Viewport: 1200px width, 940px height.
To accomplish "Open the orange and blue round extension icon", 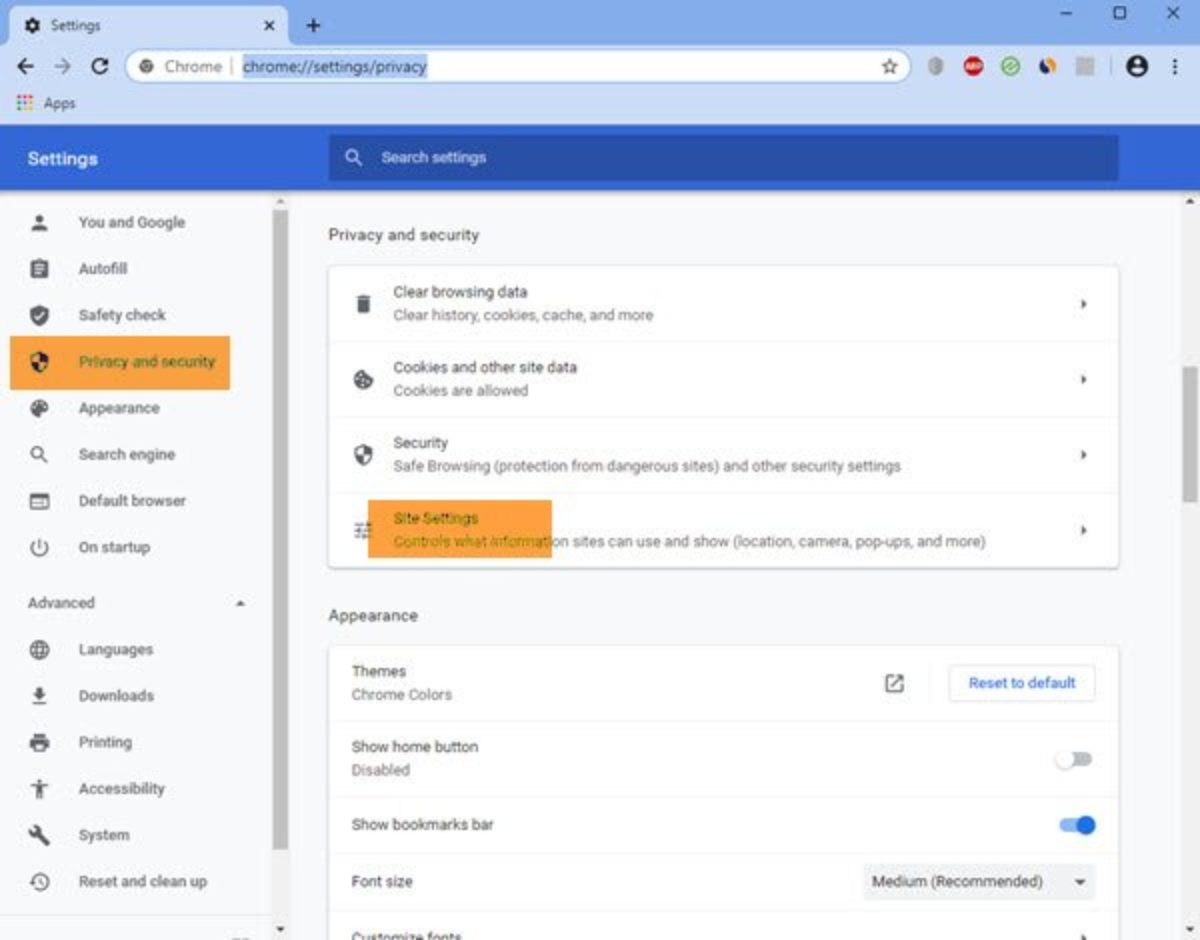I will coord(1048,66).
